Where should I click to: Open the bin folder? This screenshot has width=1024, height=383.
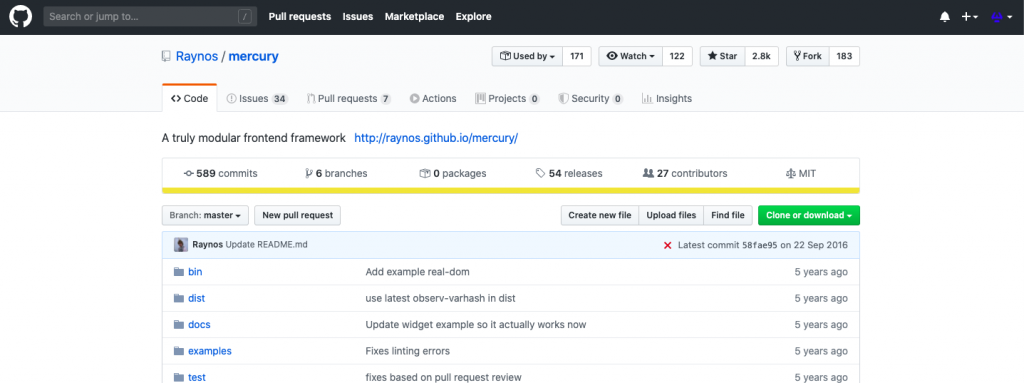(x=195, y=272)
